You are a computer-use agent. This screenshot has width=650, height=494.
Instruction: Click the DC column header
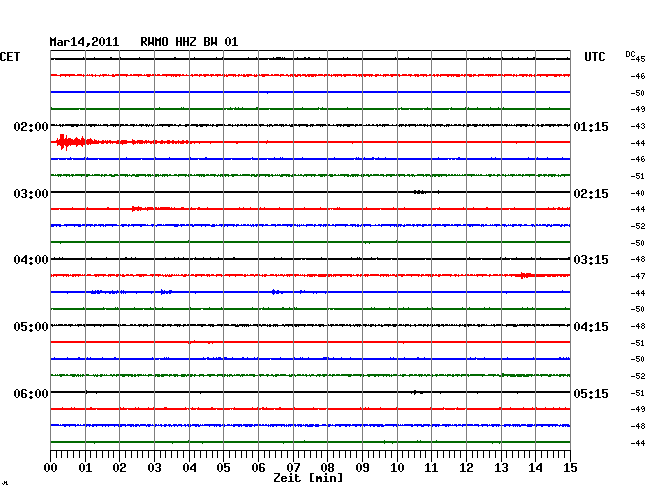630,54
